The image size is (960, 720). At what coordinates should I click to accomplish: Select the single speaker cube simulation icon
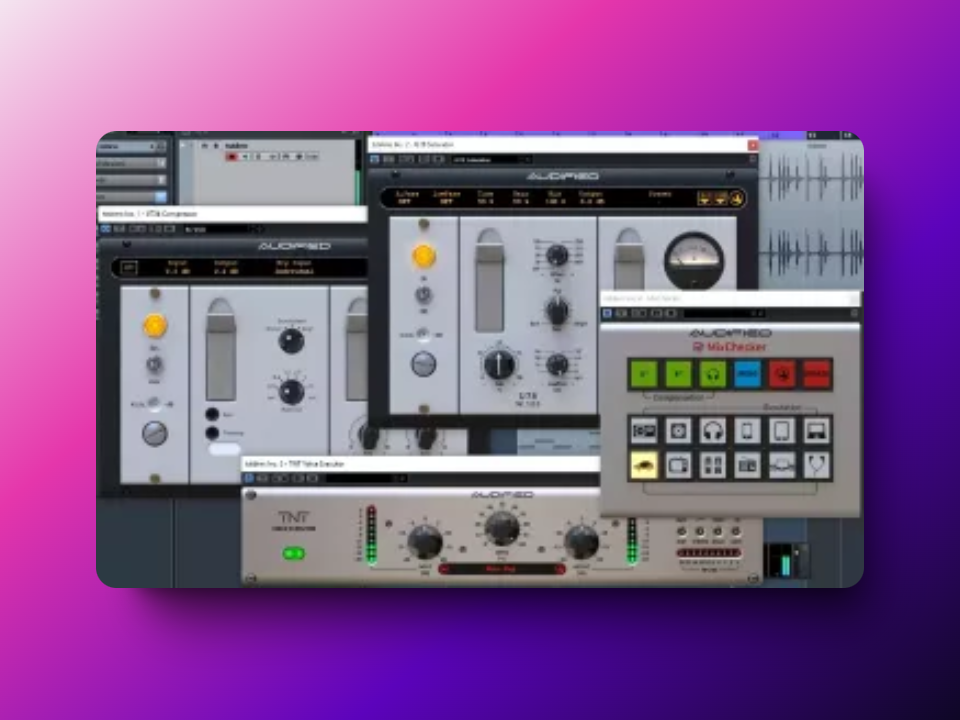pos(678,430)
